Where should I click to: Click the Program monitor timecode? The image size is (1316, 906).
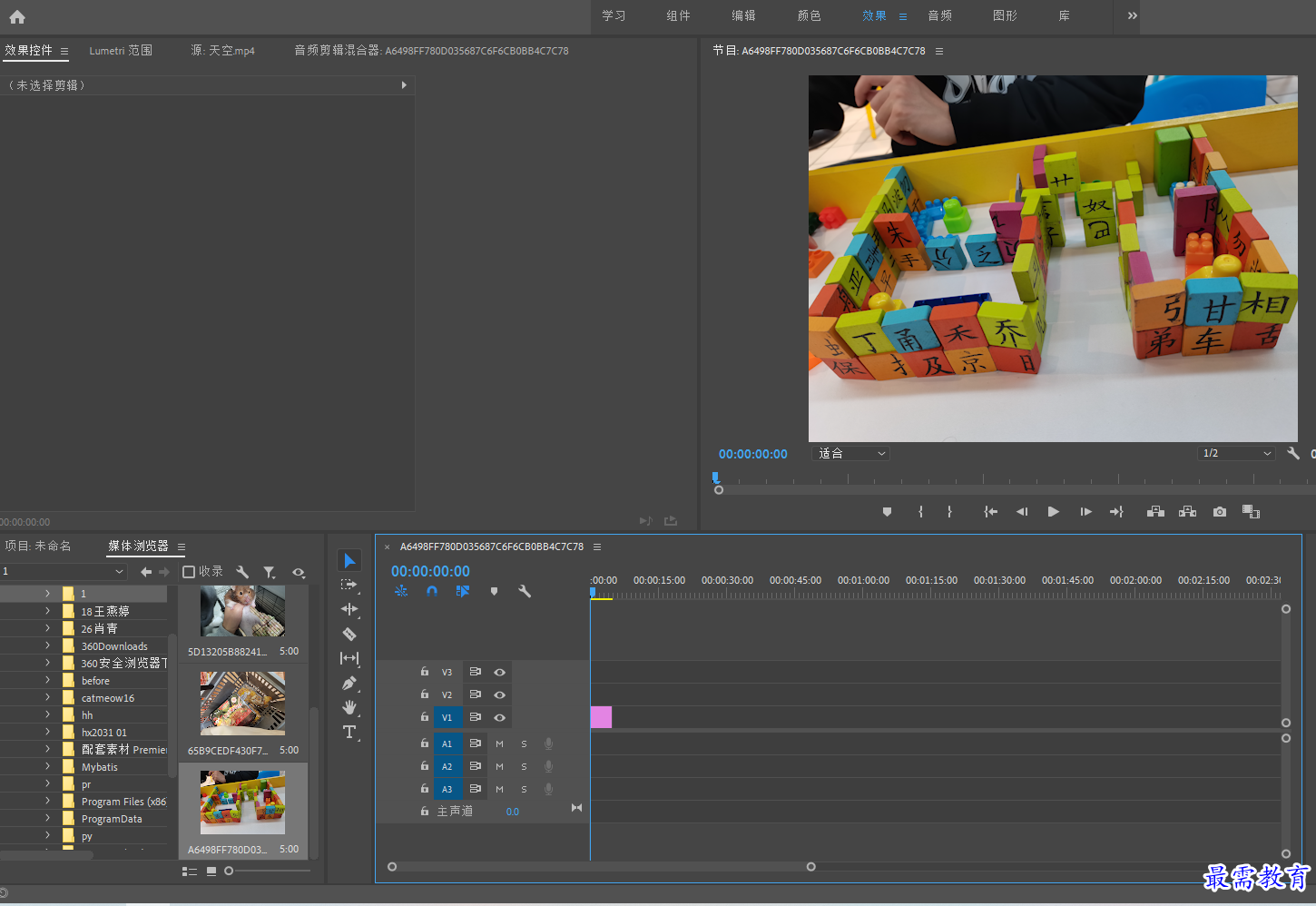pyautogui.click(x=753, y=454)
